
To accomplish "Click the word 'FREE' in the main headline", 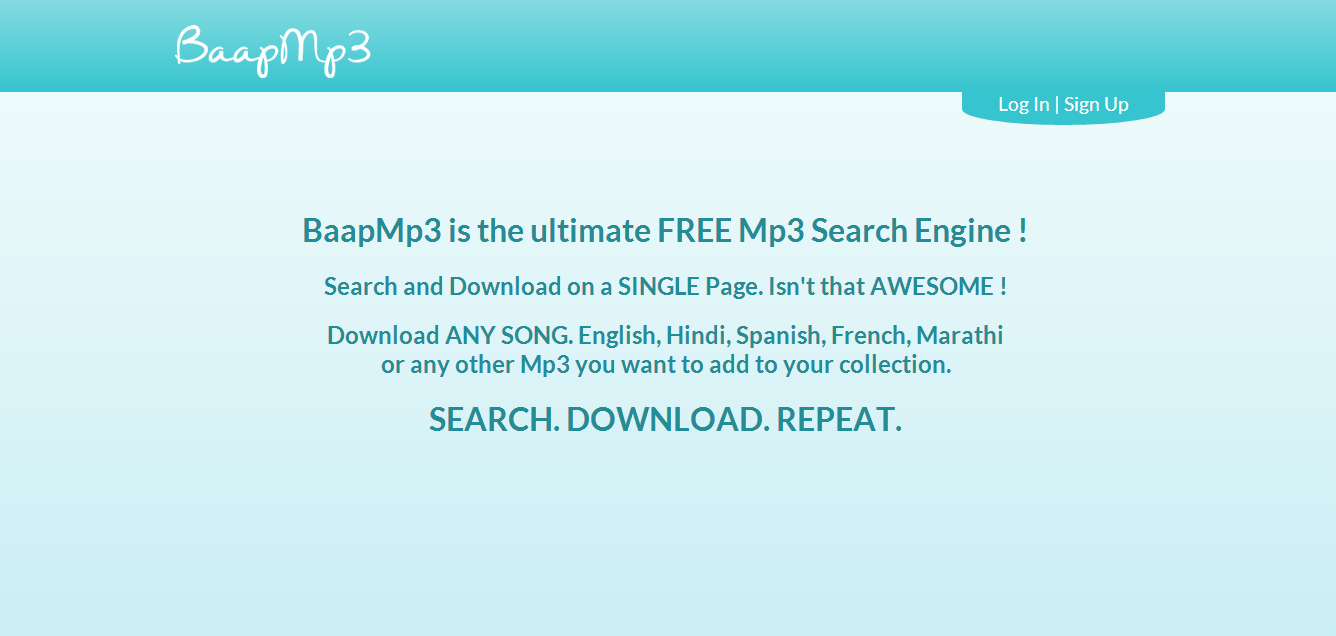I will pos(694,231).
